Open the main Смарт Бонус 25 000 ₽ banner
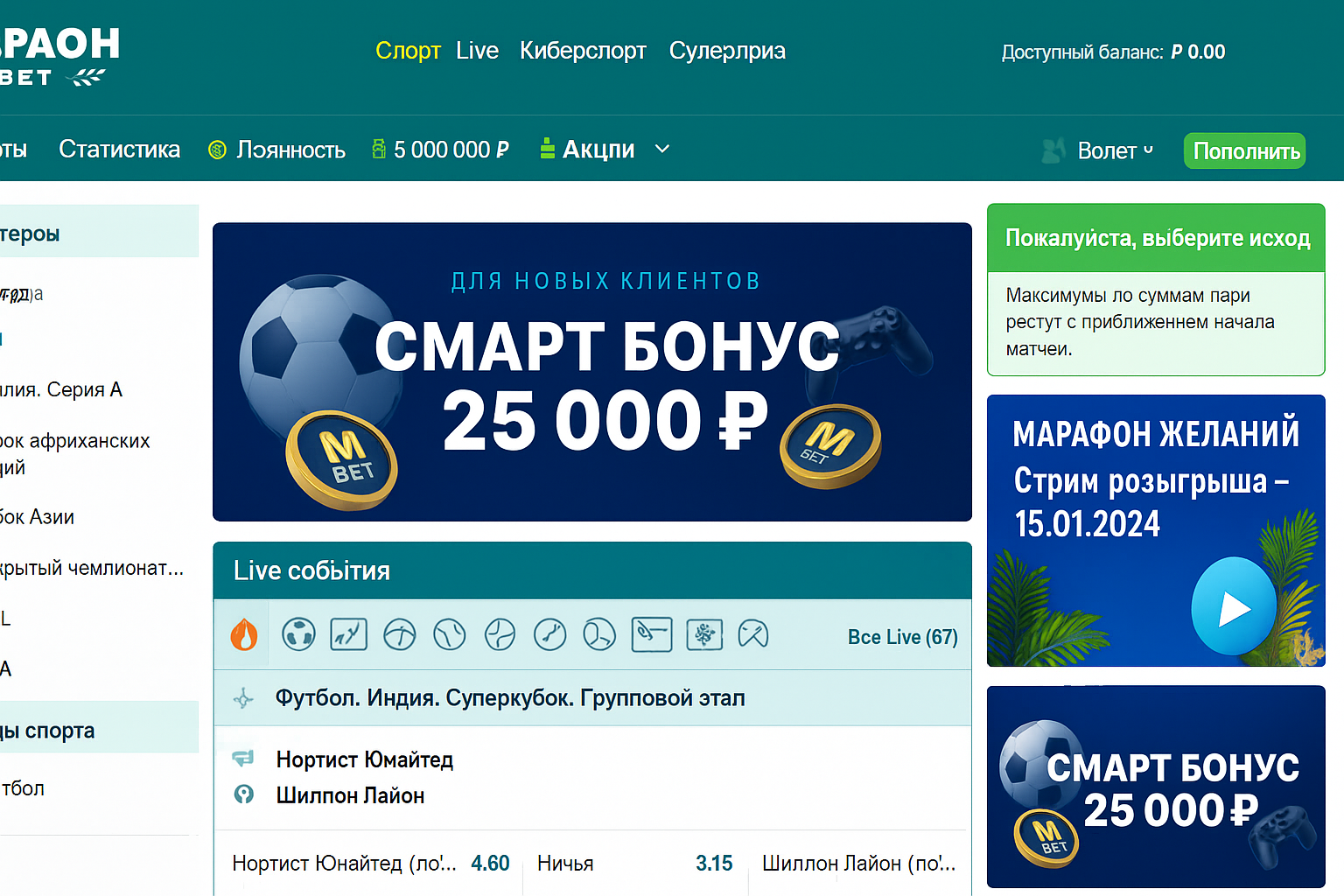Image resolution: width=1344 pixels, height=896 pixels. [592, 372]
